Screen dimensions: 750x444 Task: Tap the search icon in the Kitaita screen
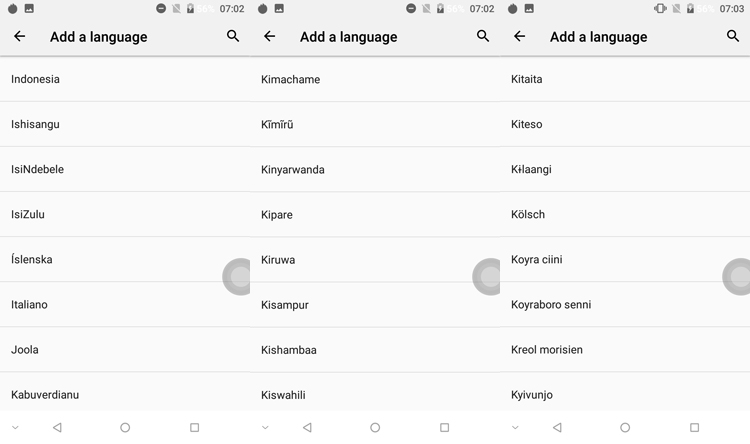coord(733,36)
